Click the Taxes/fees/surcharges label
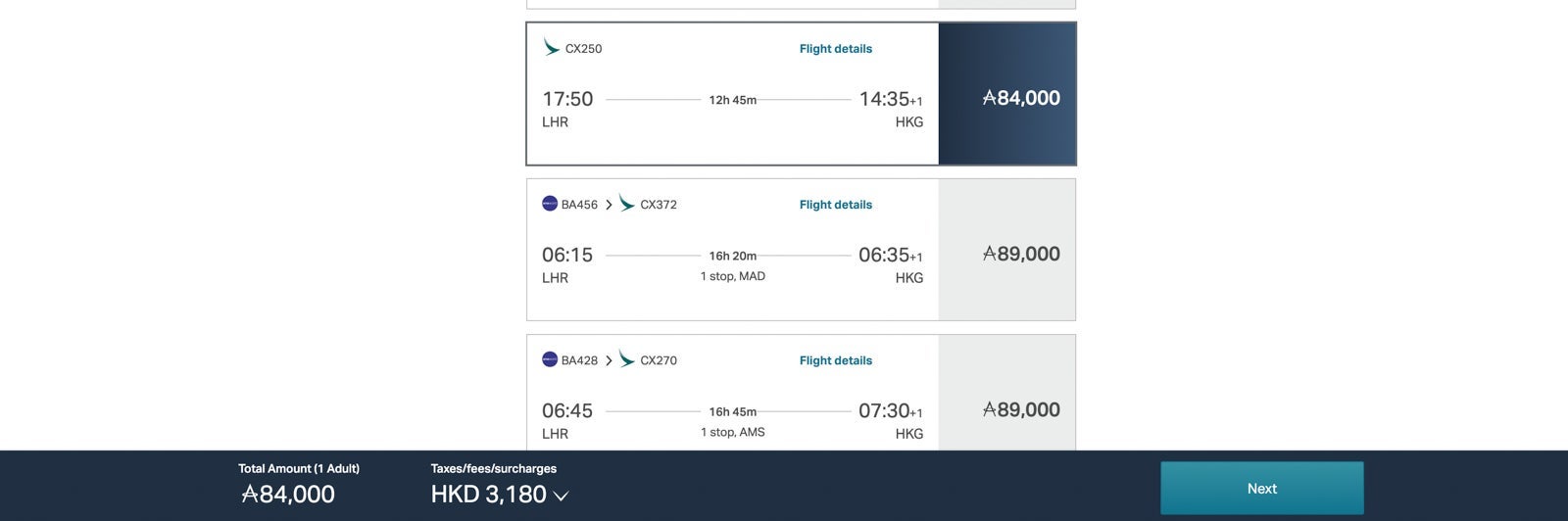This screenshot has height=521, width=1568. [494, 468]
